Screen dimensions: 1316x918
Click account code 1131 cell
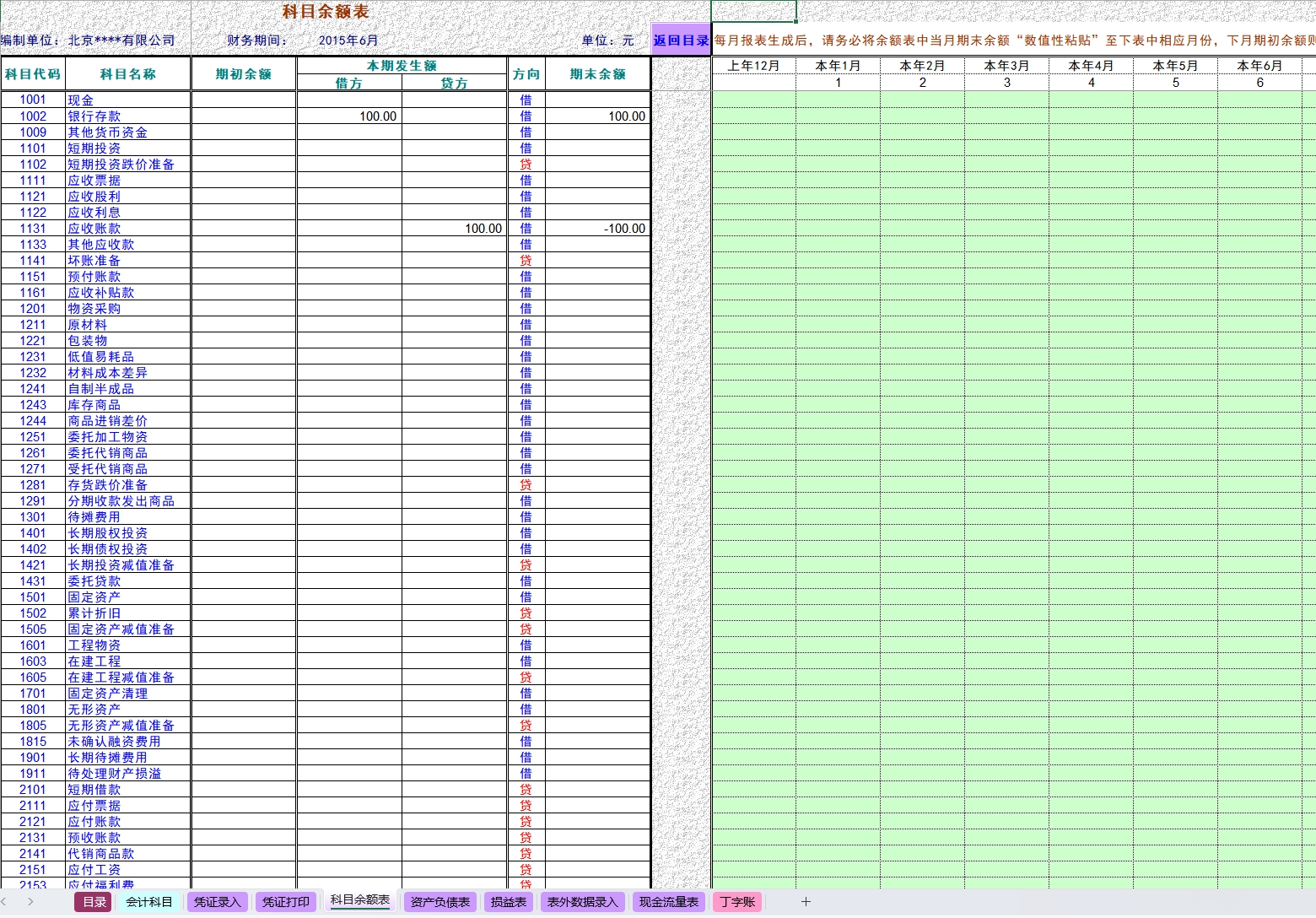pos(33,229)
